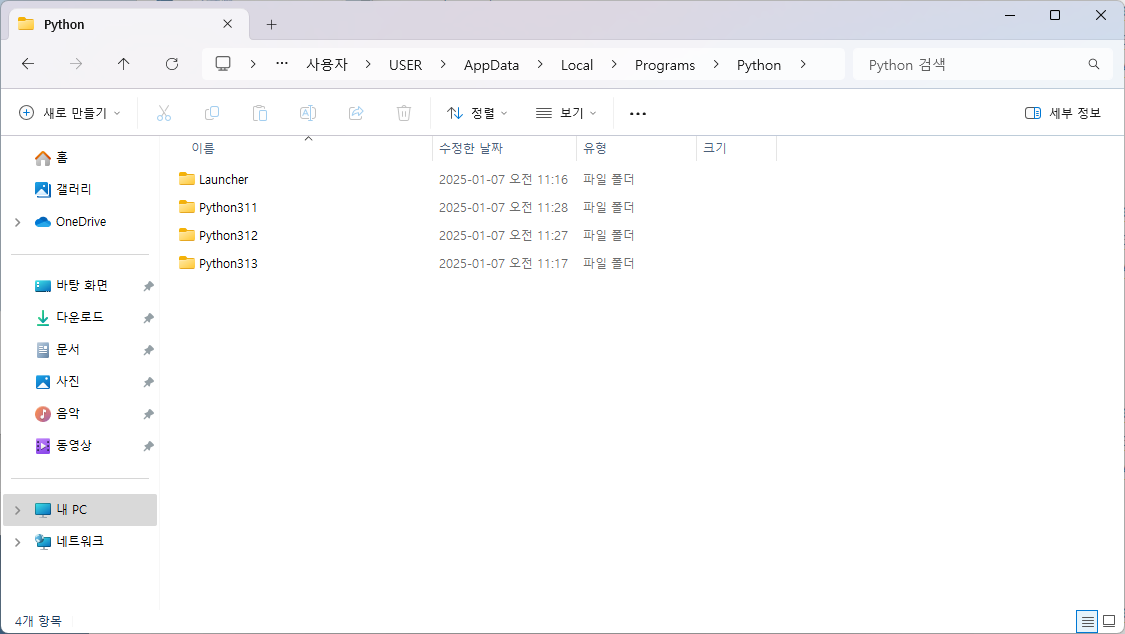Go up one folder level
This screenshot has width=1125, height=634.
click(123, 64)
